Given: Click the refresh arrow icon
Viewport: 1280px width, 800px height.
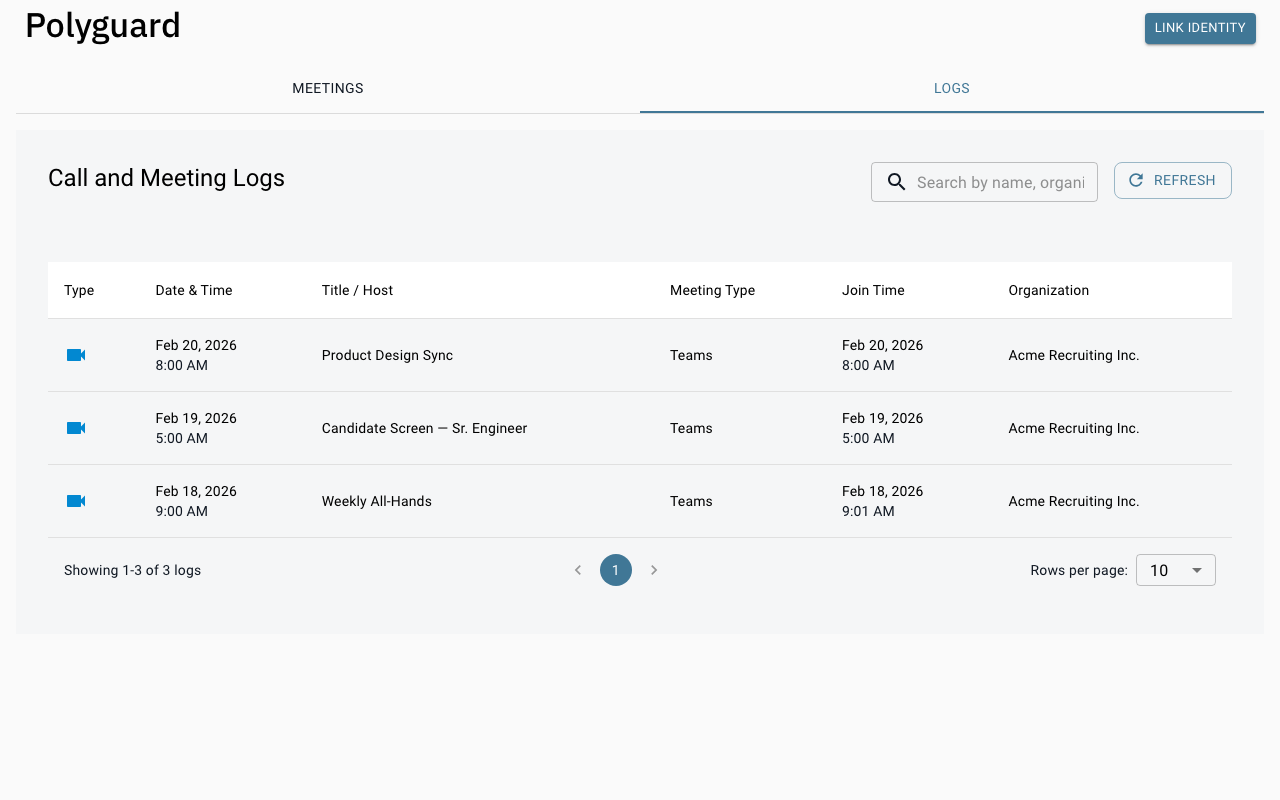Looking at the screenshot, I should tap(1135, 180).
